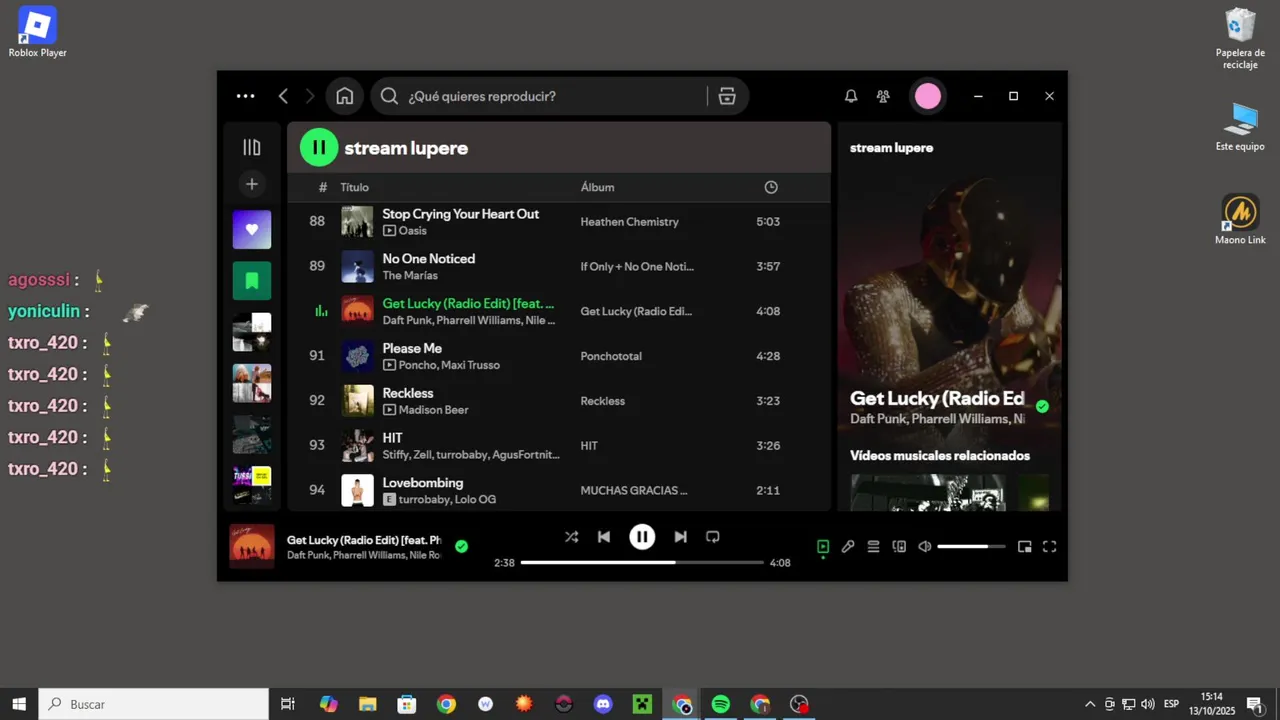
Task: Select the song Lovebombing
Action: (423, 483)
